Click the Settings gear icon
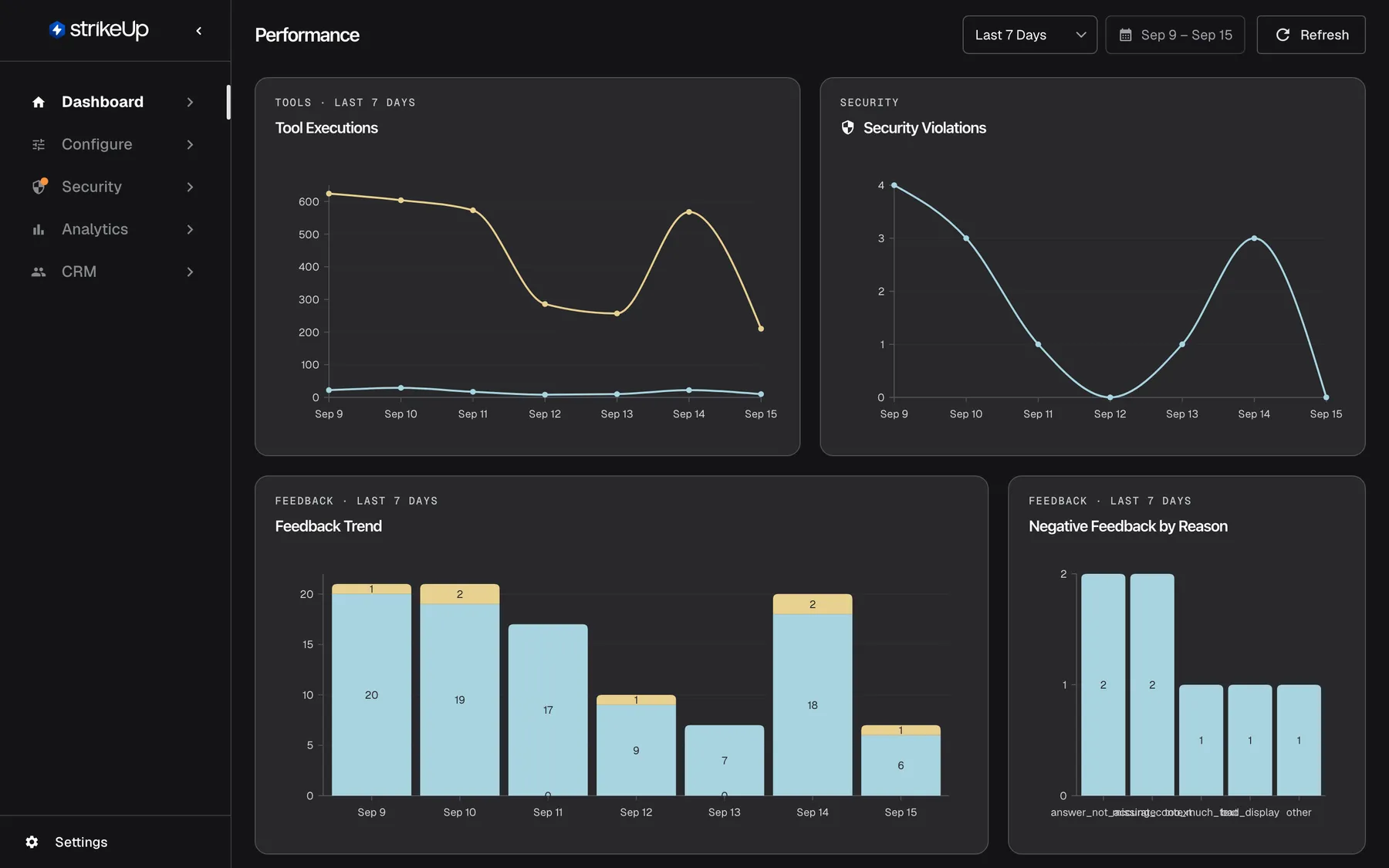This screenshot has height=868, width=1389. pos(32,842)
